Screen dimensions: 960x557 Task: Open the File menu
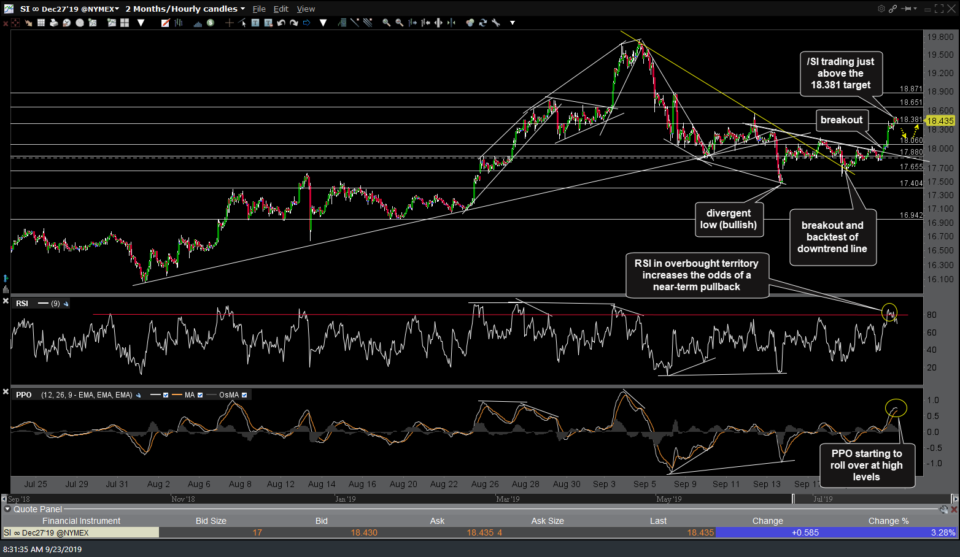pyautogui.click(x=259, y=9)
